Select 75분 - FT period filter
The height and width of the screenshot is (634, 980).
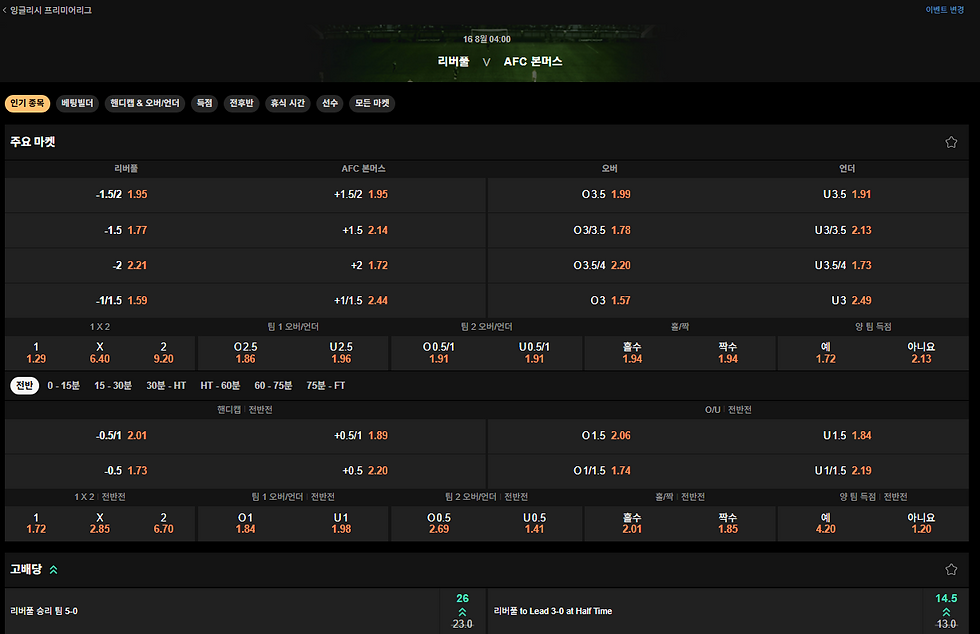[x=326, y=385]
